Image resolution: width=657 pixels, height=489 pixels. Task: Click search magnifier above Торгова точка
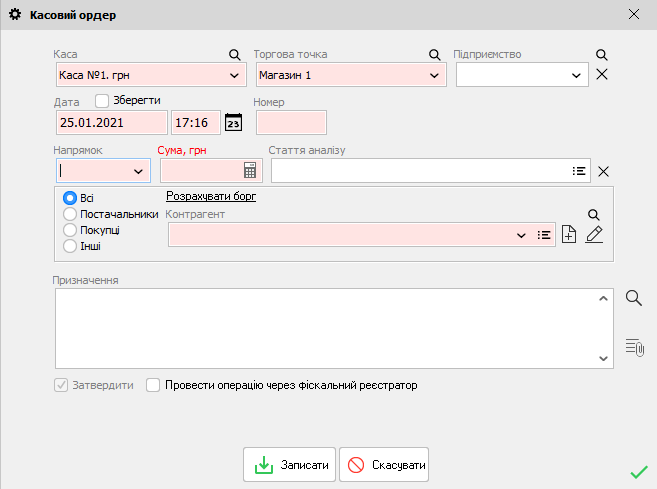[435, 55]
